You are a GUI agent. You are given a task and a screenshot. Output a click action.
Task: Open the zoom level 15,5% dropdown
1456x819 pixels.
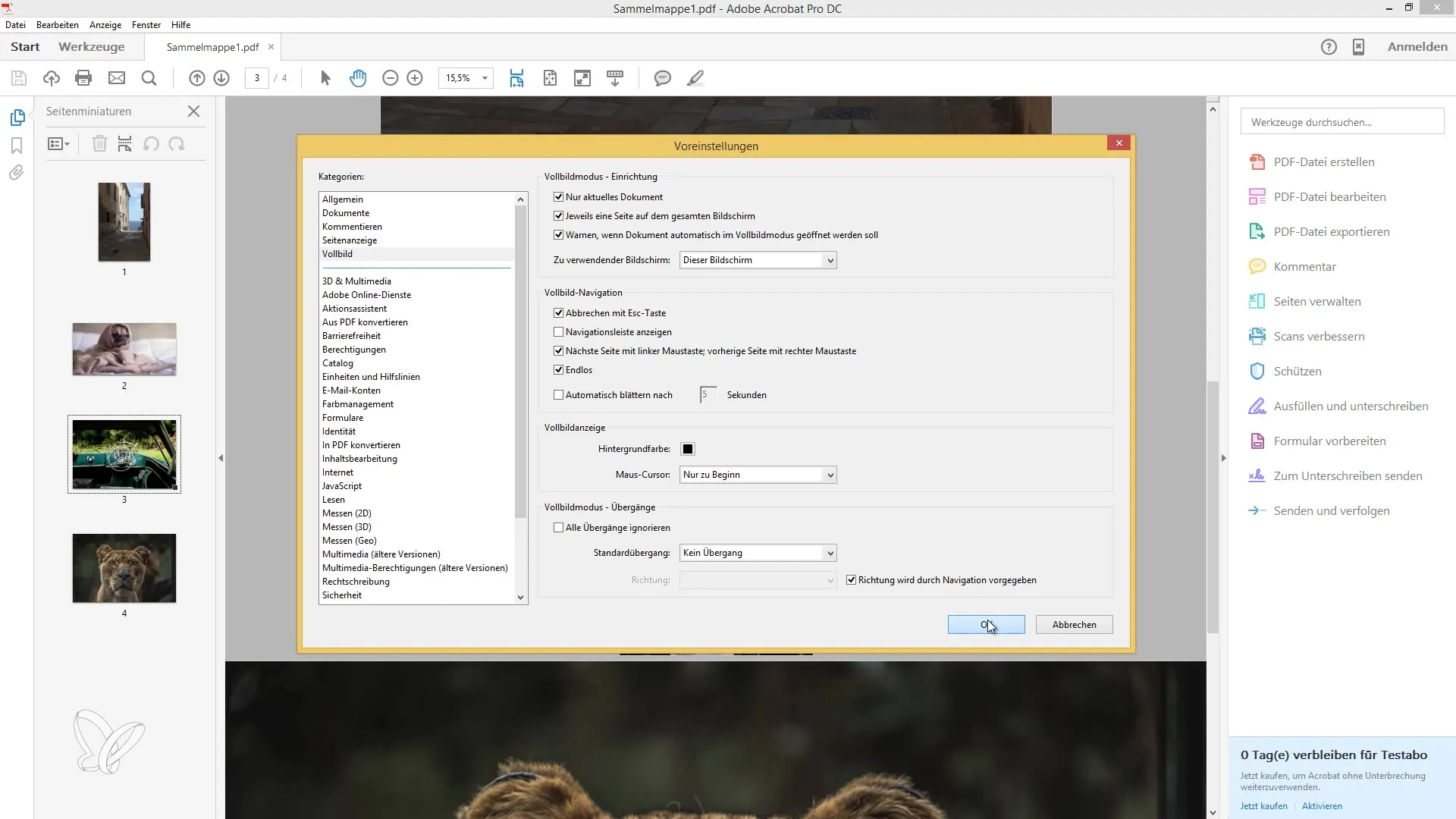485,78
